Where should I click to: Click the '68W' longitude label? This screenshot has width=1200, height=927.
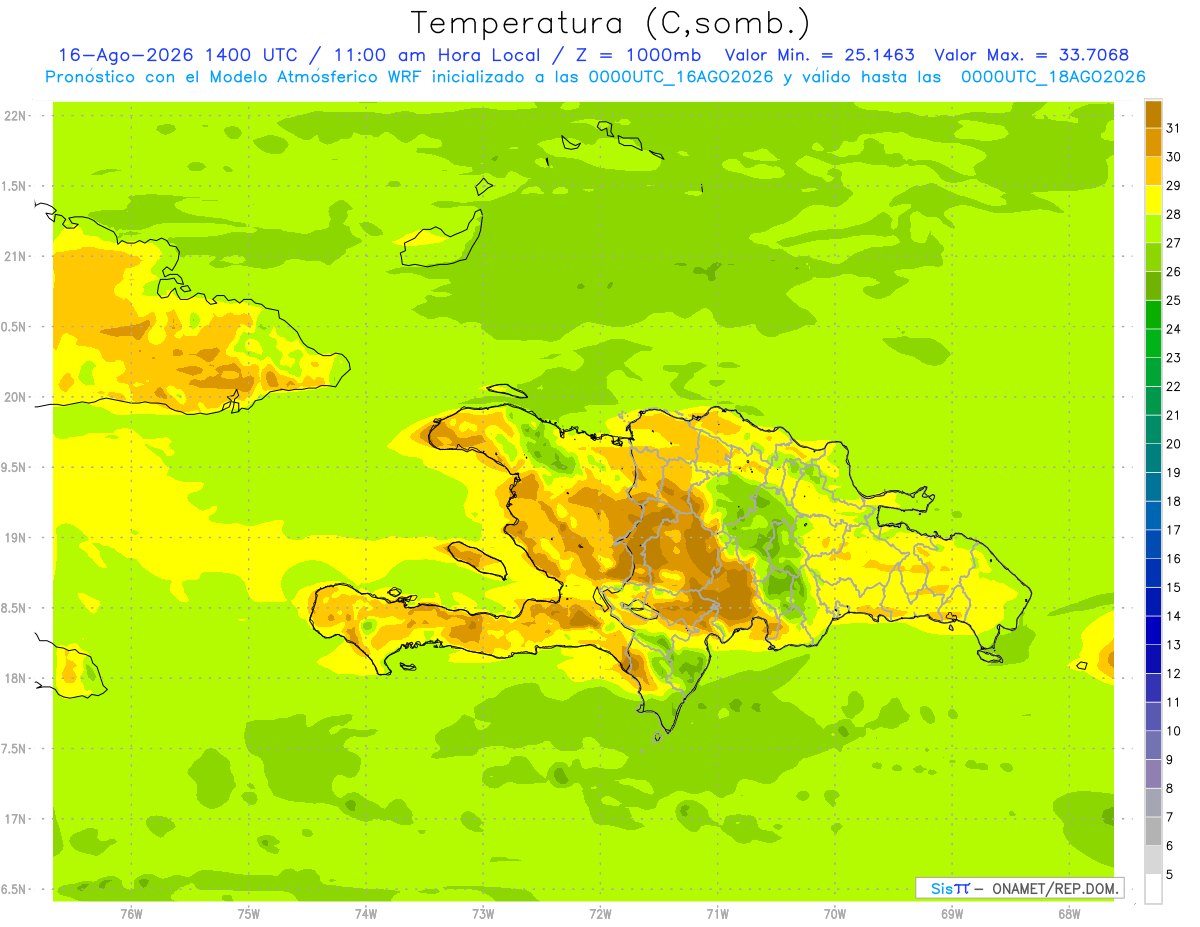(1069, 914)
